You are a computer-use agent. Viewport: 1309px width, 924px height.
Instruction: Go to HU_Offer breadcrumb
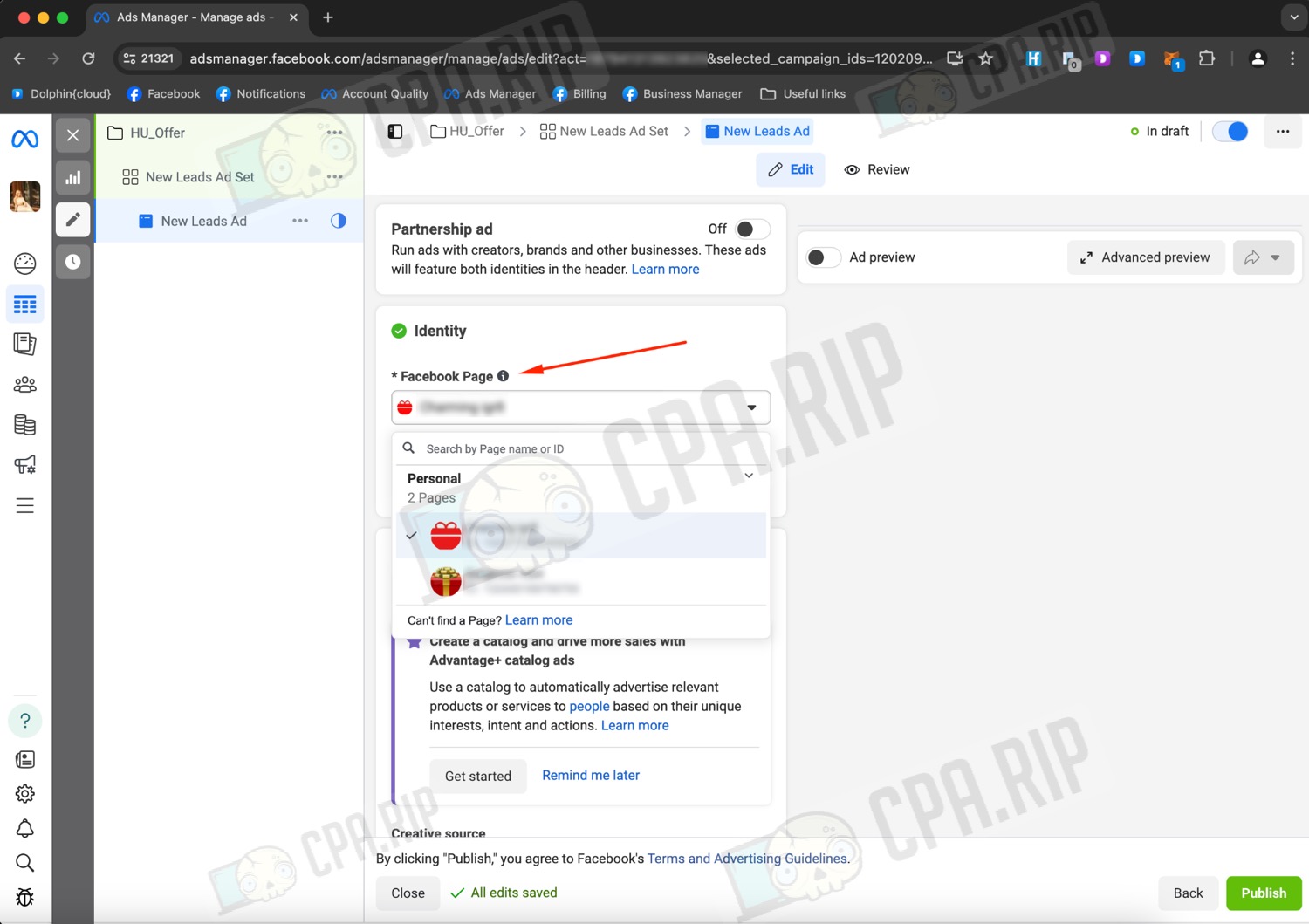[x=468, y=131]
